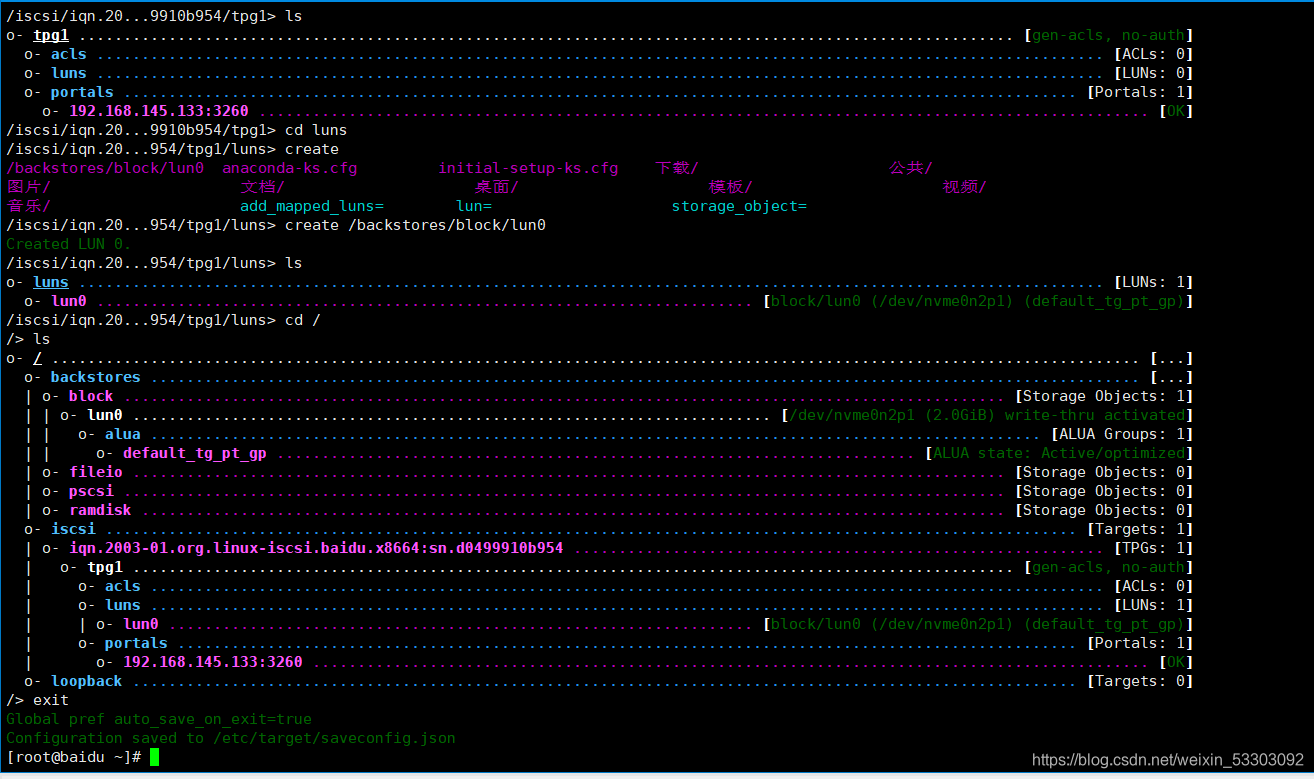
Task: Click the green terminal cursor block
Action: click(x=154, y=757)
